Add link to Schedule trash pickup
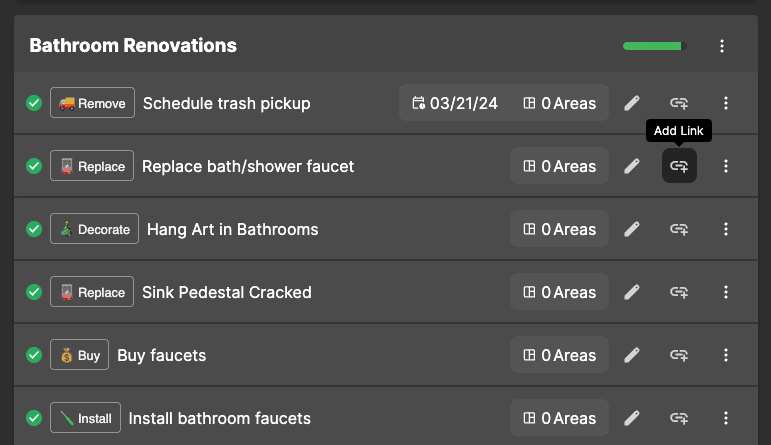The image size is (771, 445). [x=679, y=103]
